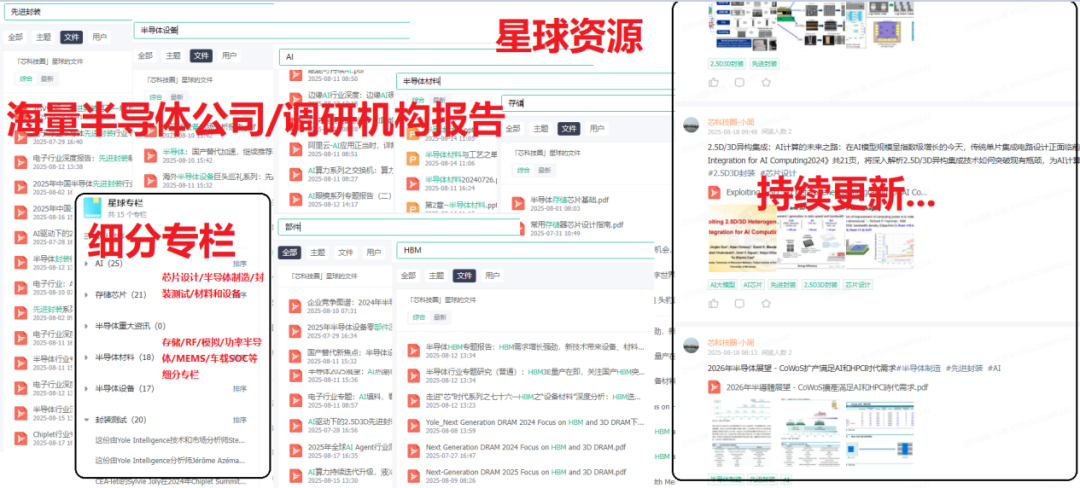Star the first feed post tagged 2.5D3D封装

coord(766,82)
